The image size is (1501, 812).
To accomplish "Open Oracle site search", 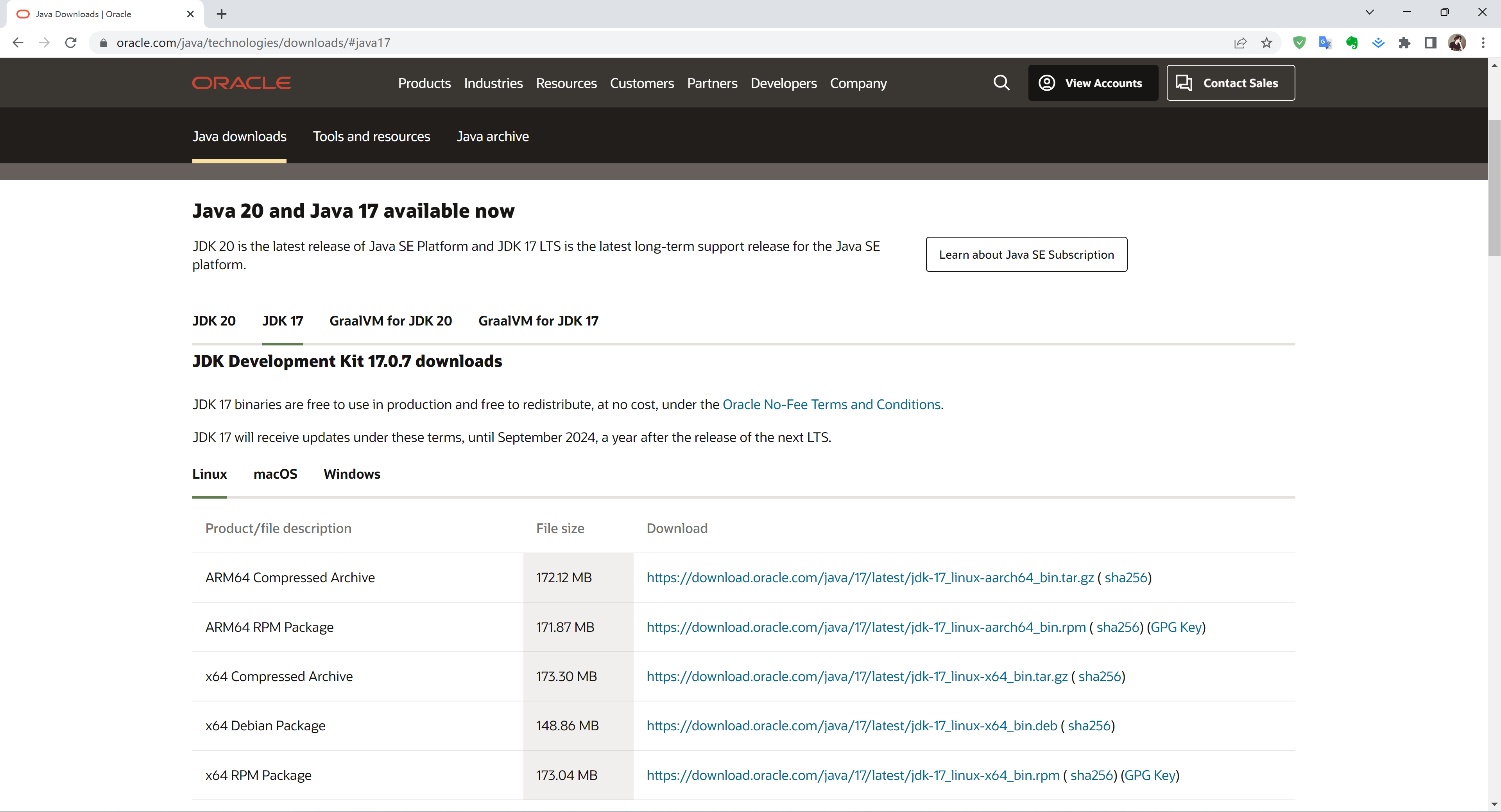I will (1001, 83).
